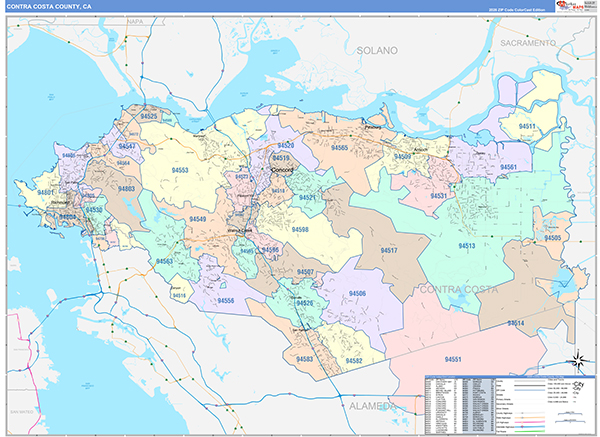Click the Concord city label
Viewport: 600px width, 437px height.
(282, 170)
